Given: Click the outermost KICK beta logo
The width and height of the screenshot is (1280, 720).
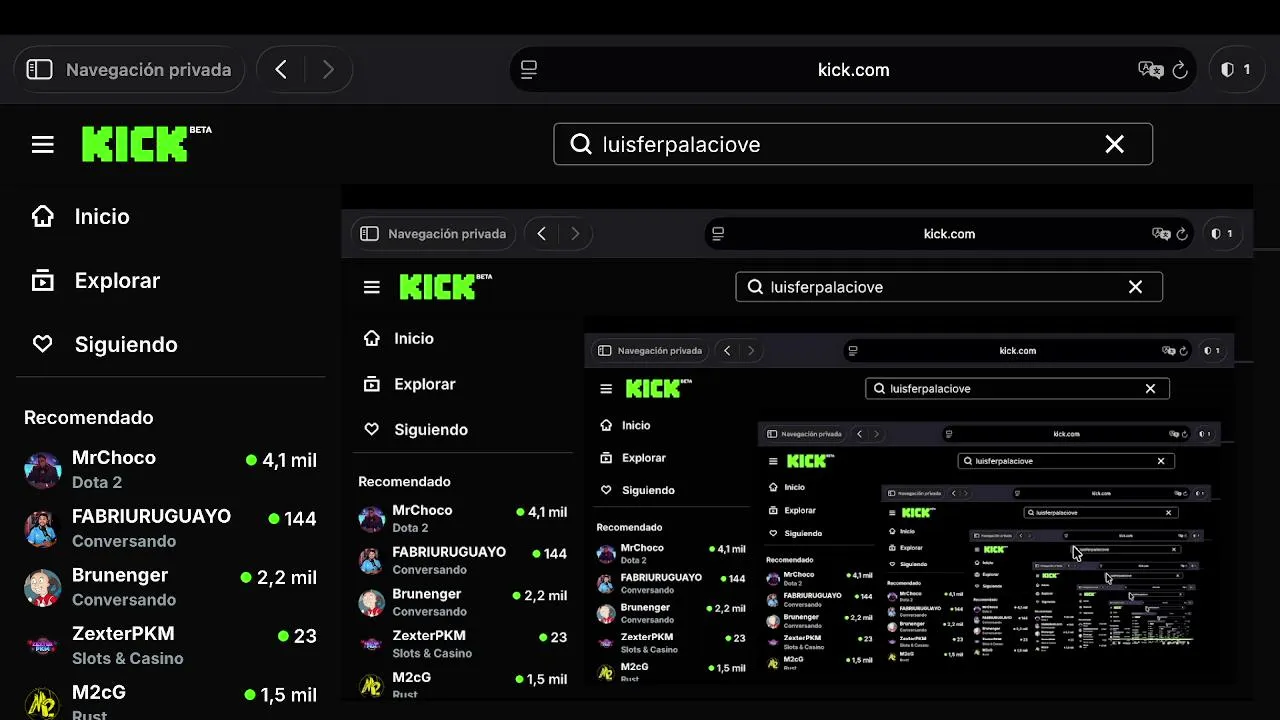Looking at the screenshot, I should [146, 144].
